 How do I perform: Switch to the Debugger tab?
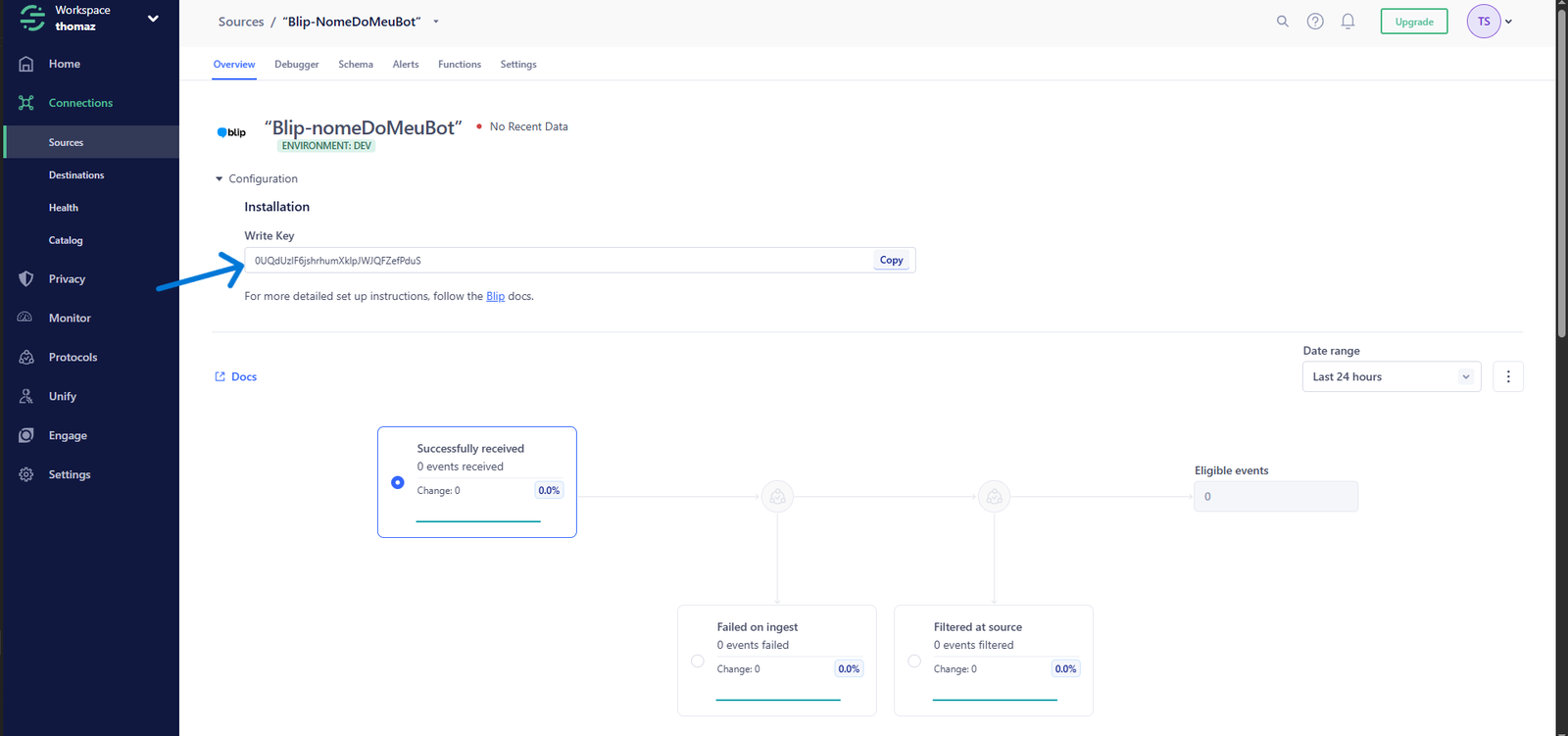297,65
